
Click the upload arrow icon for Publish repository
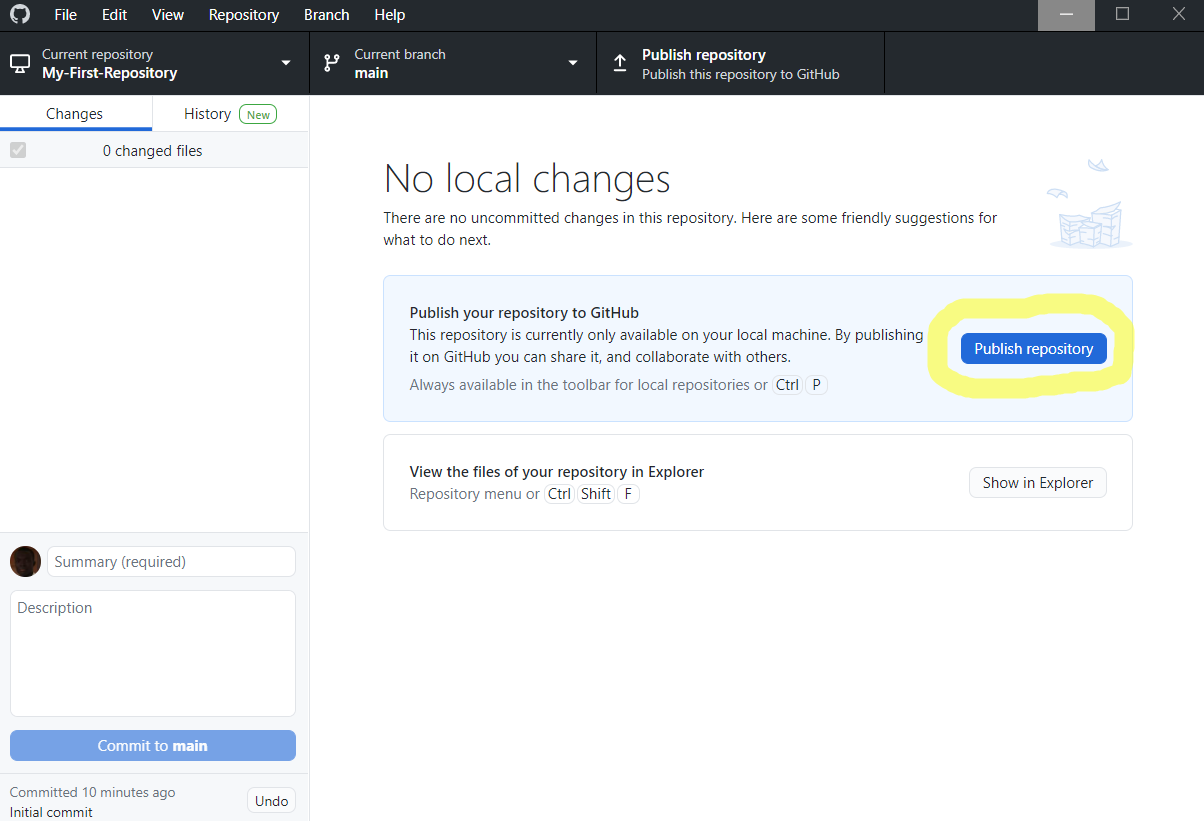[x=620, y=63]
